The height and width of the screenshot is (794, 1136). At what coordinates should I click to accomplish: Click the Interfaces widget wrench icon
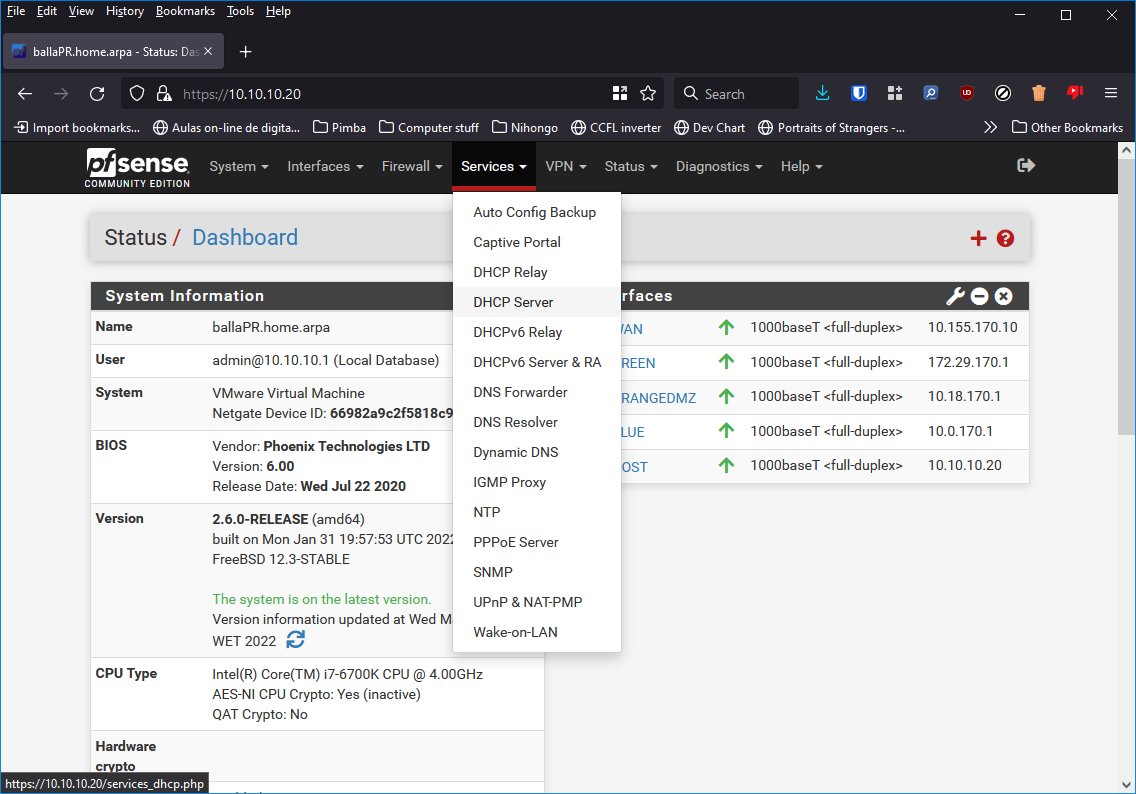tap(955, 296)
